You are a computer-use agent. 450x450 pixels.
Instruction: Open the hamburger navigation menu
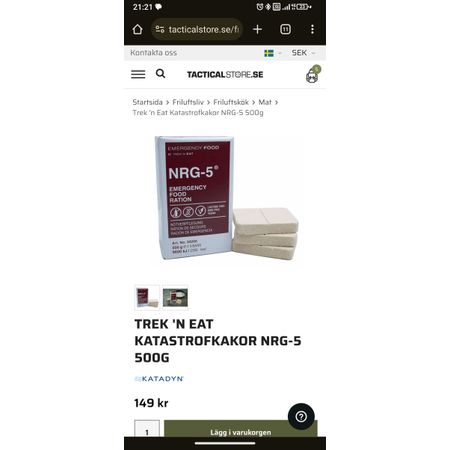(x=138, y=74)
